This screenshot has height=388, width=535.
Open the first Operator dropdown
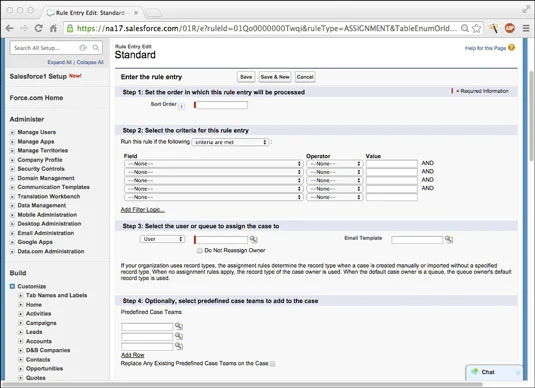tap(334, 164)
